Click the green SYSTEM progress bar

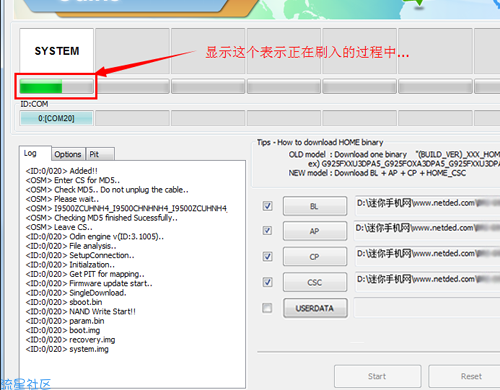tap(56, 87)
